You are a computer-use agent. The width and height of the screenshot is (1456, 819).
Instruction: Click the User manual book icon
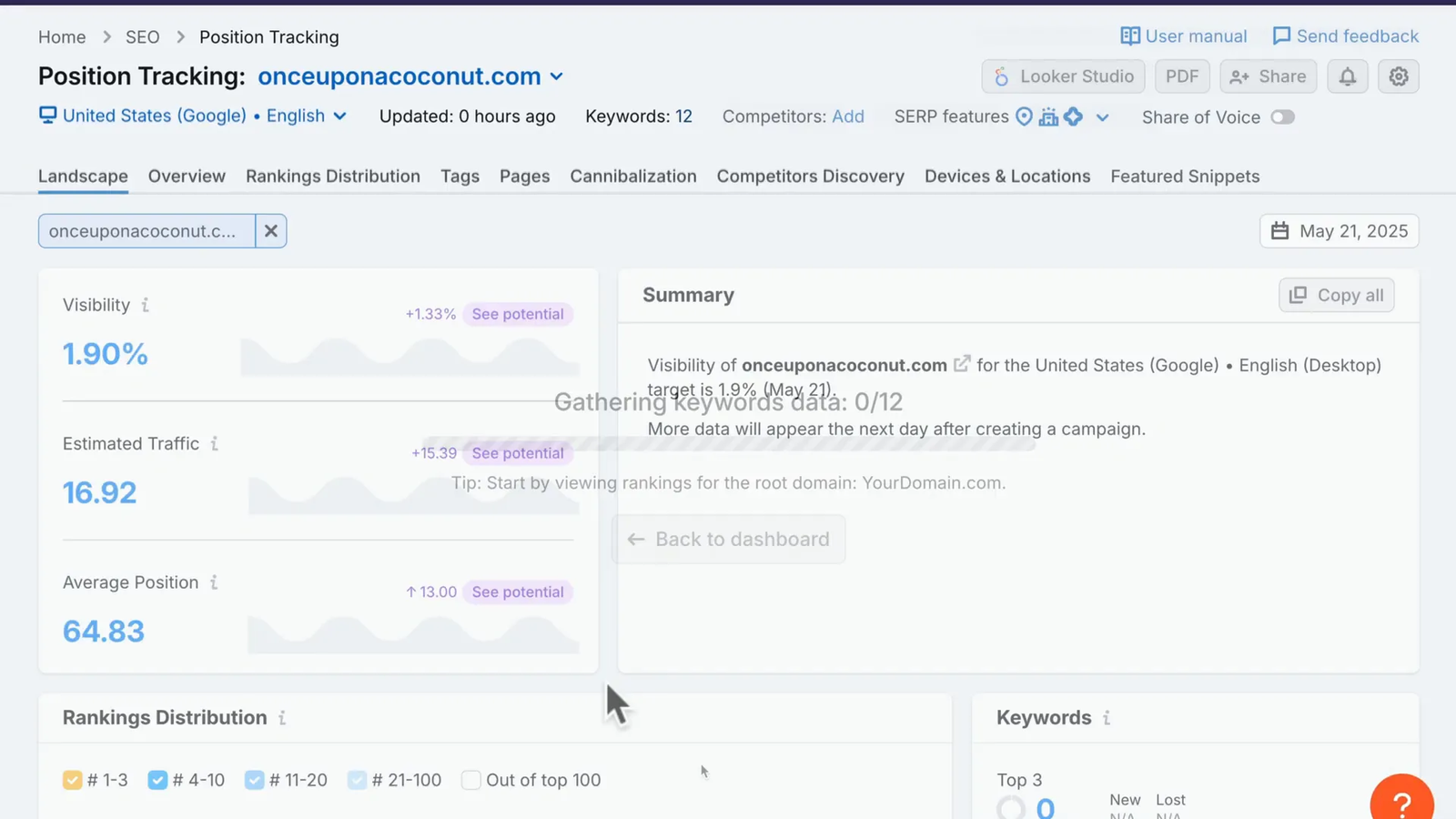[1130, 36]
